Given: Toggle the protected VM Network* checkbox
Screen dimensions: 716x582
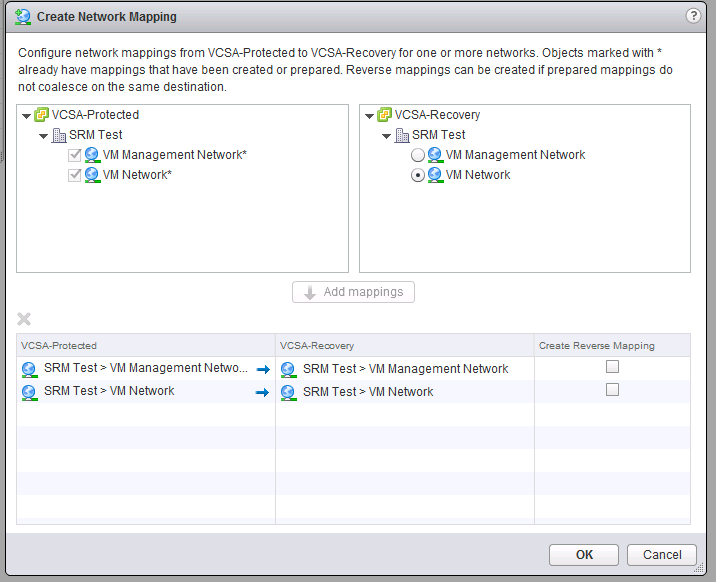Looking at the screenshot, I should [75, 175].
